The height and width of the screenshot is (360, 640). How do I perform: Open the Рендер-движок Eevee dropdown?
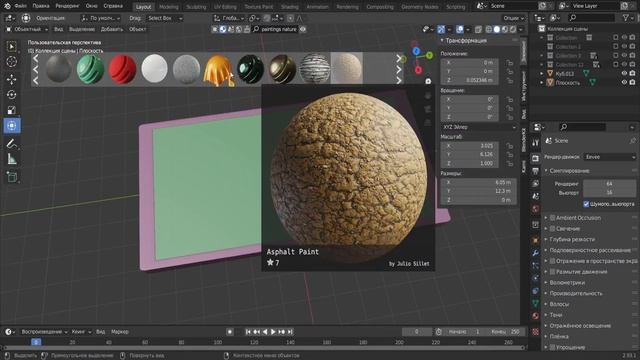tap(610, 157)
